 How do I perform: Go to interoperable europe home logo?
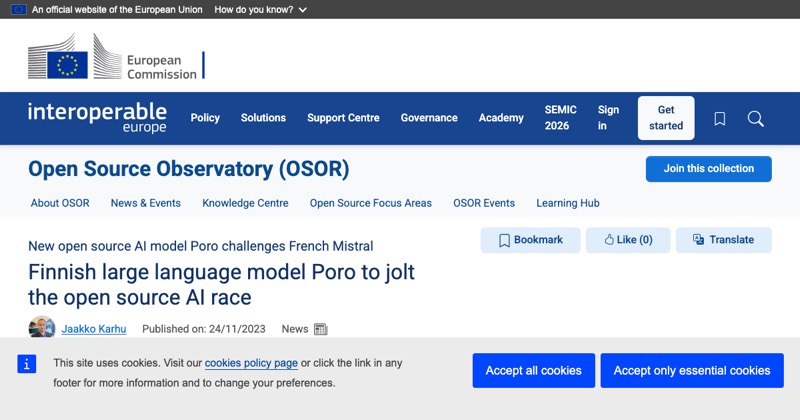[97, 118]
